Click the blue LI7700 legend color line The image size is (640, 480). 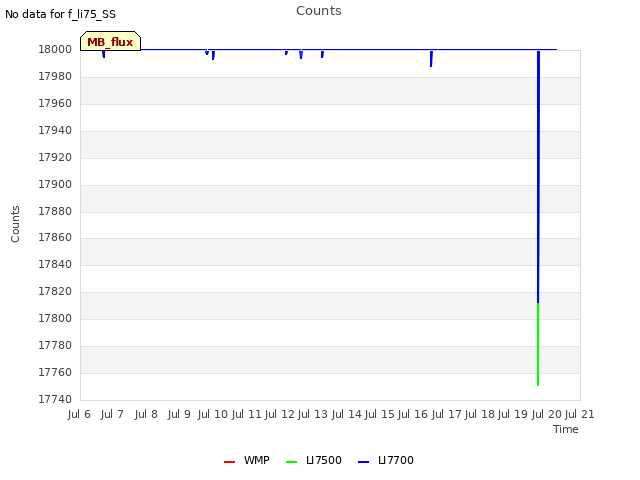coord(363,462)
